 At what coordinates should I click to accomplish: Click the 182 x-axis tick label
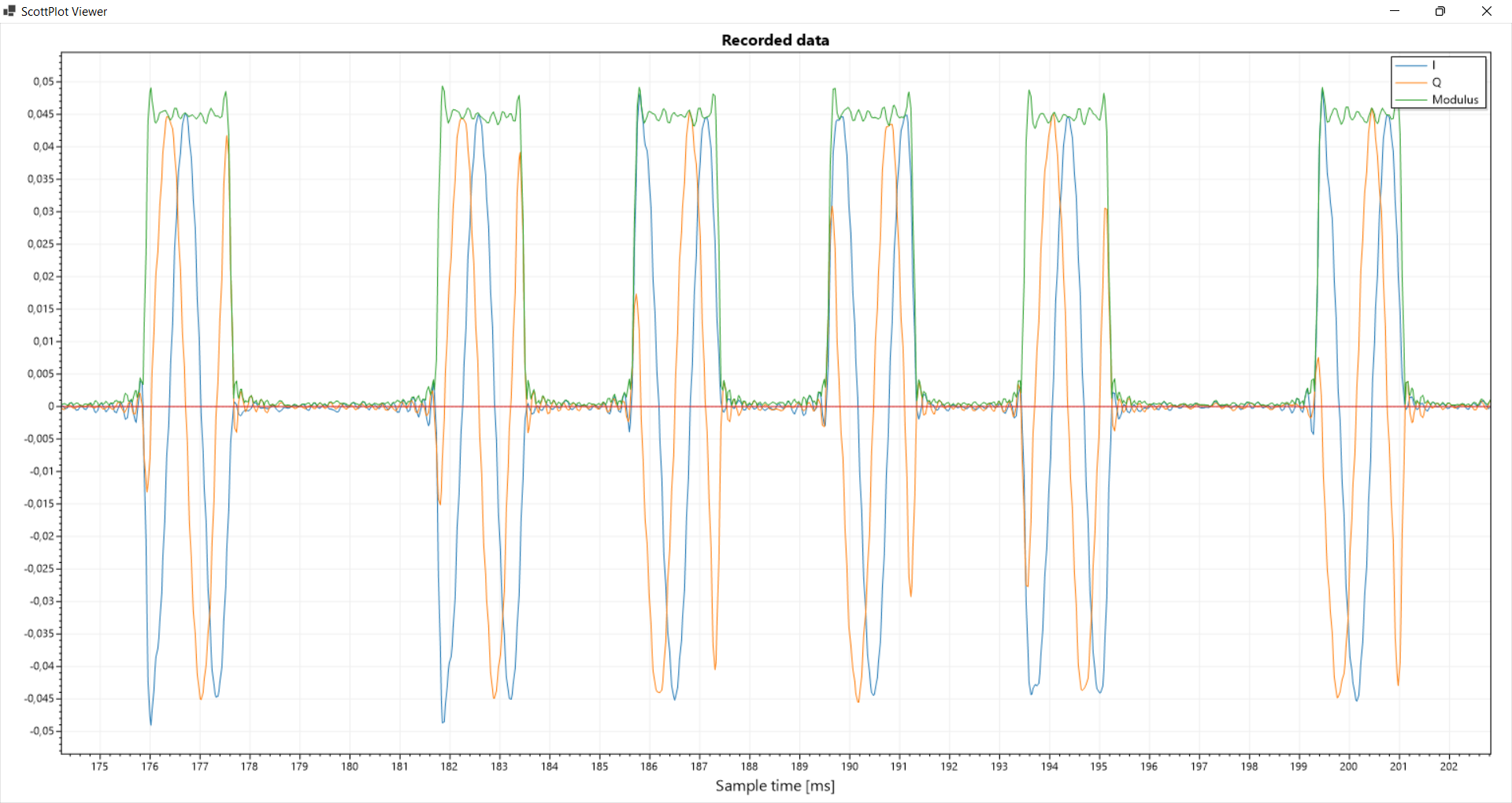(x=449, y=766)
